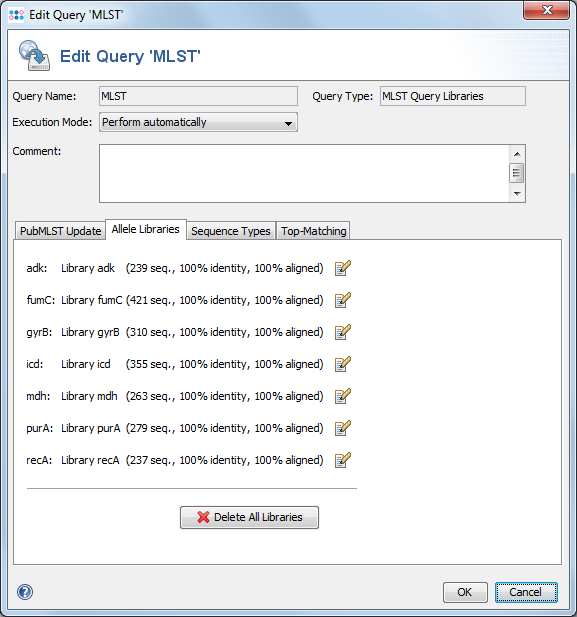The image size is (577, 617).
Task: Click the Comment scrollbar up arrow
Action: [517, 154]
